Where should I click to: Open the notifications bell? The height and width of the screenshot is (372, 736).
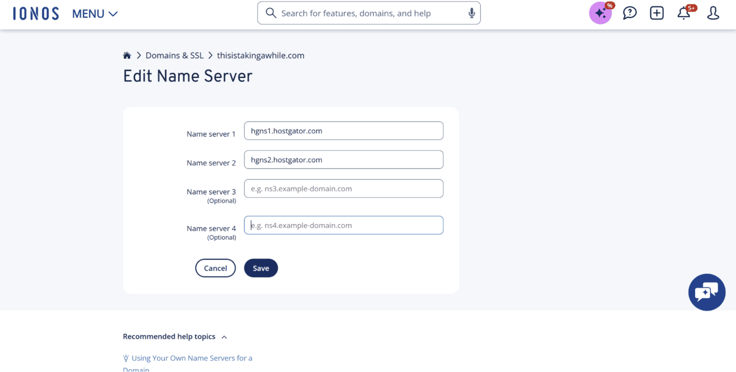(x=684, y=13)
